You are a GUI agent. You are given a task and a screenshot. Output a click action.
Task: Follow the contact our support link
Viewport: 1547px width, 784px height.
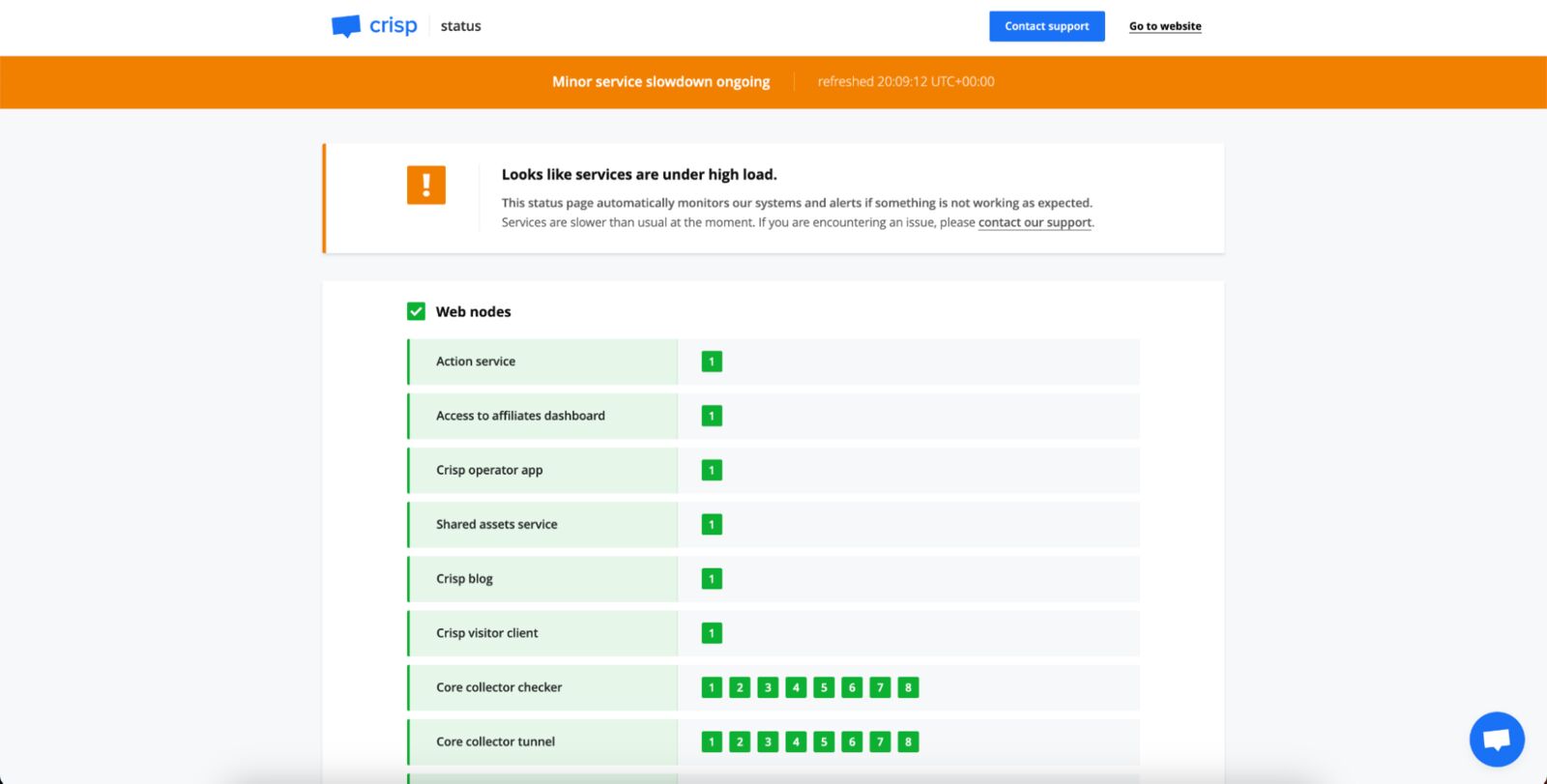tap(1035, 222)
